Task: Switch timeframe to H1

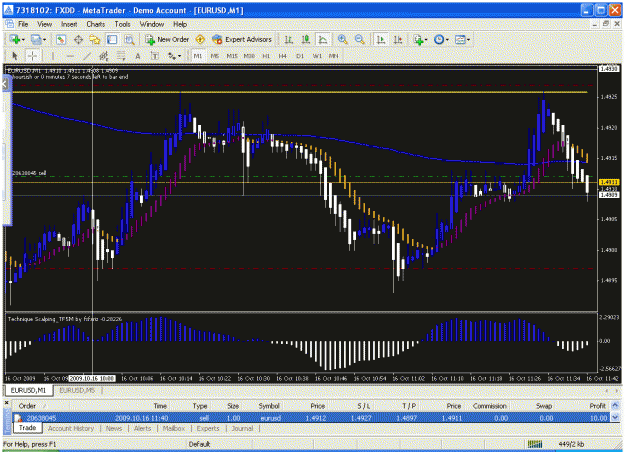Action: click(x=266, y=56)
